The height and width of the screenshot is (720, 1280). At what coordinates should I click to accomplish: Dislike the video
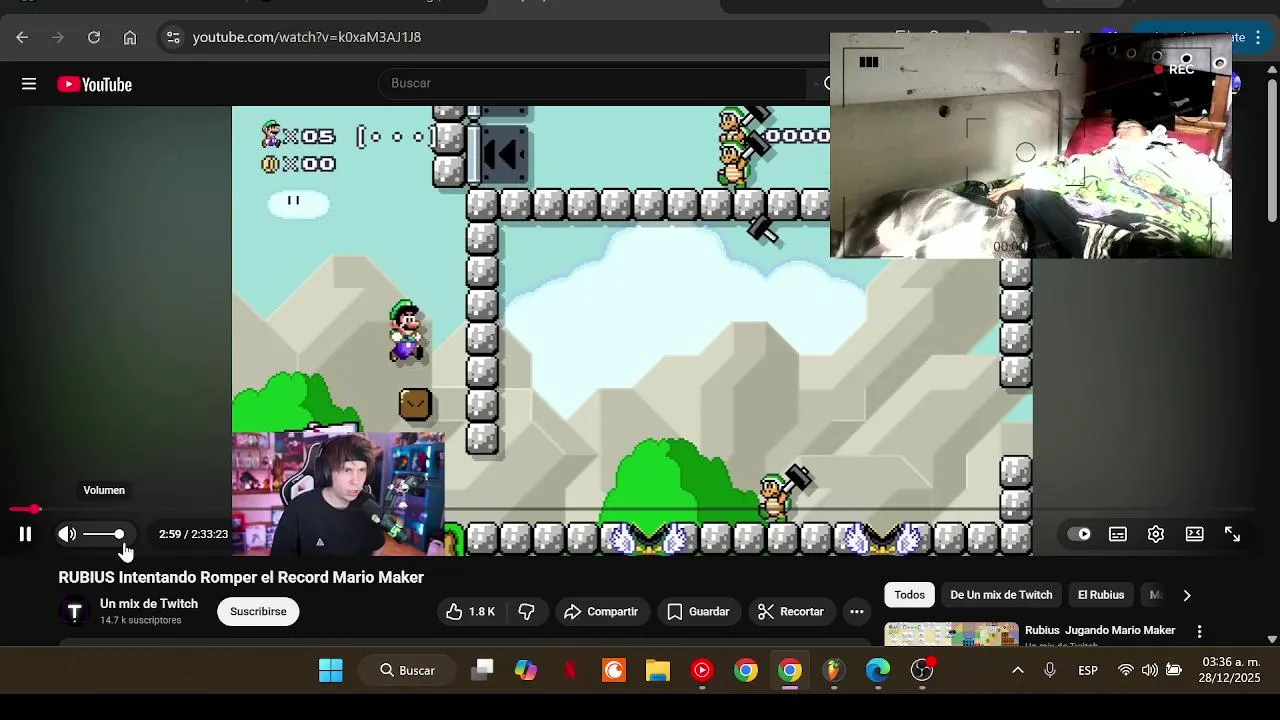click(527, 611)
